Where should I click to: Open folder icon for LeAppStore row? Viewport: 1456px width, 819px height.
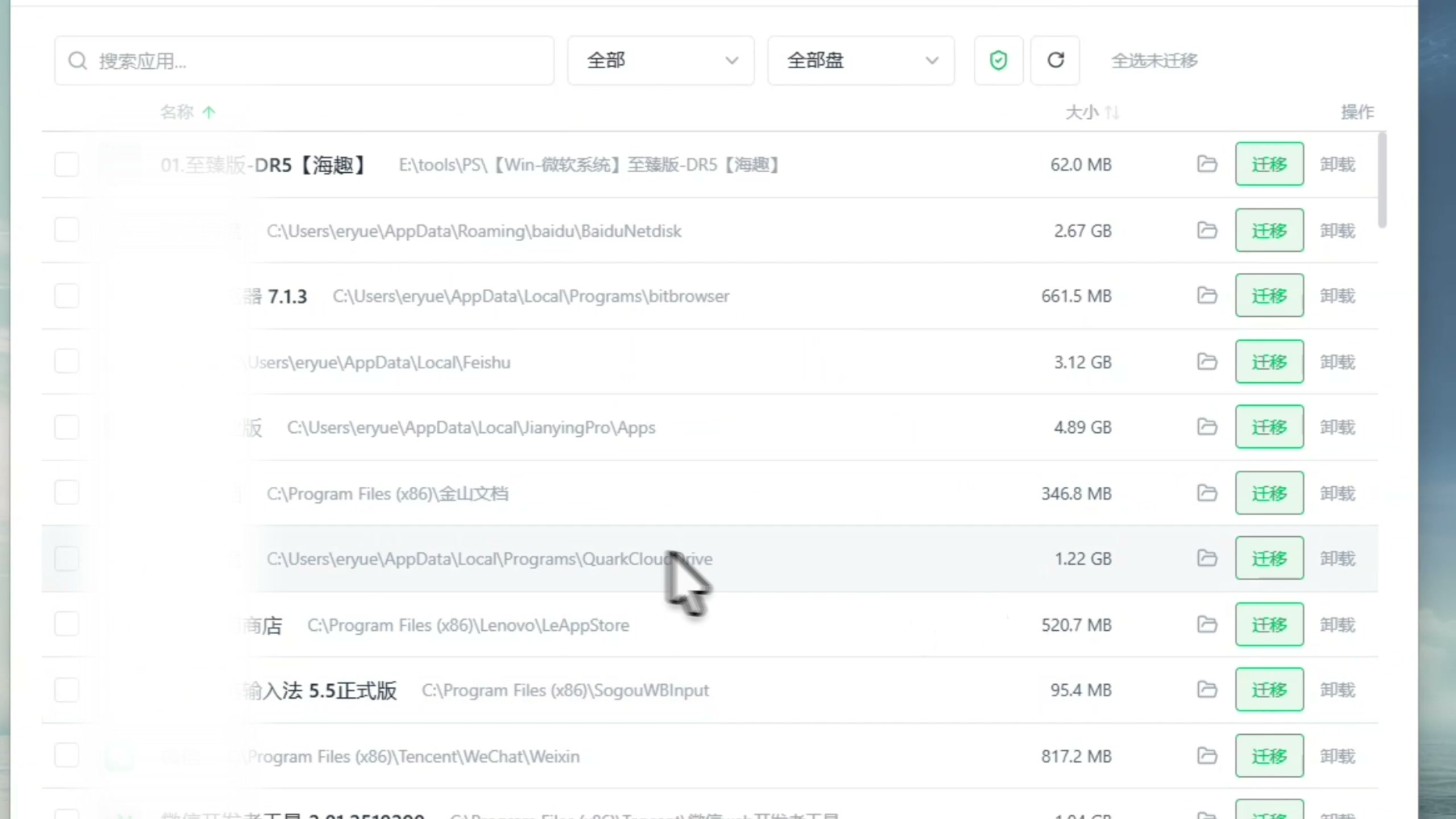point(1207,624)
